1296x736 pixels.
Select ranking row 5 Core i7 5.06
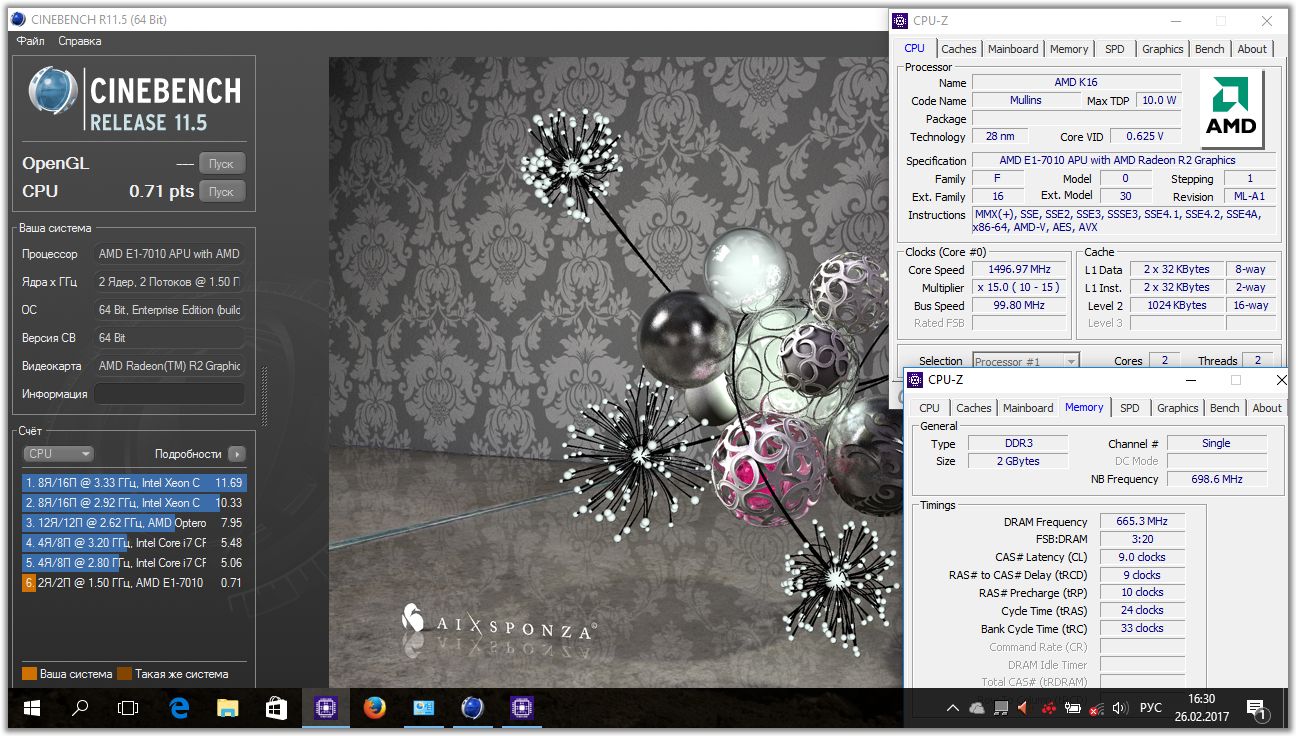134,563
